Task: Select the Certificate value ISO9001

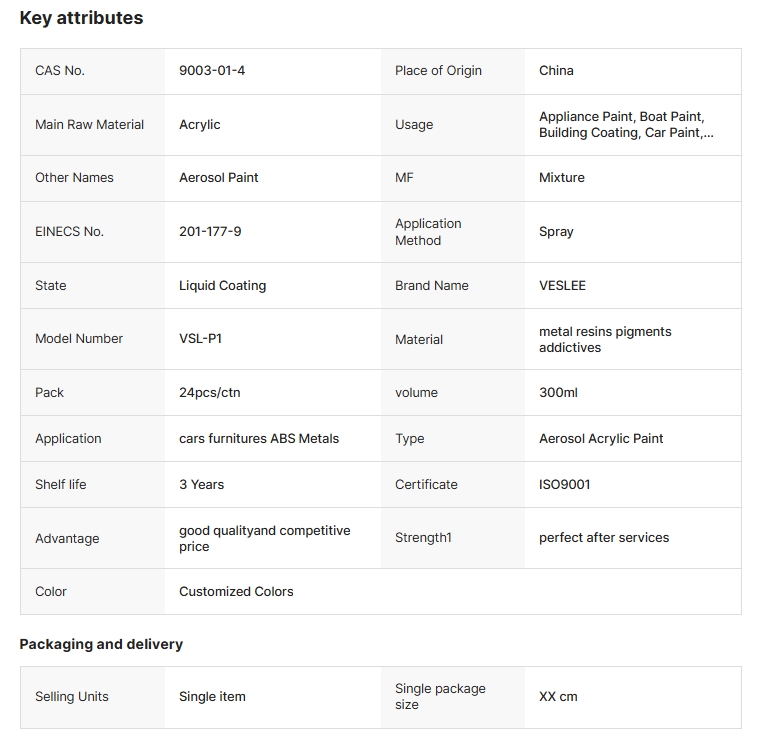Action: click(x=564, y=485)
